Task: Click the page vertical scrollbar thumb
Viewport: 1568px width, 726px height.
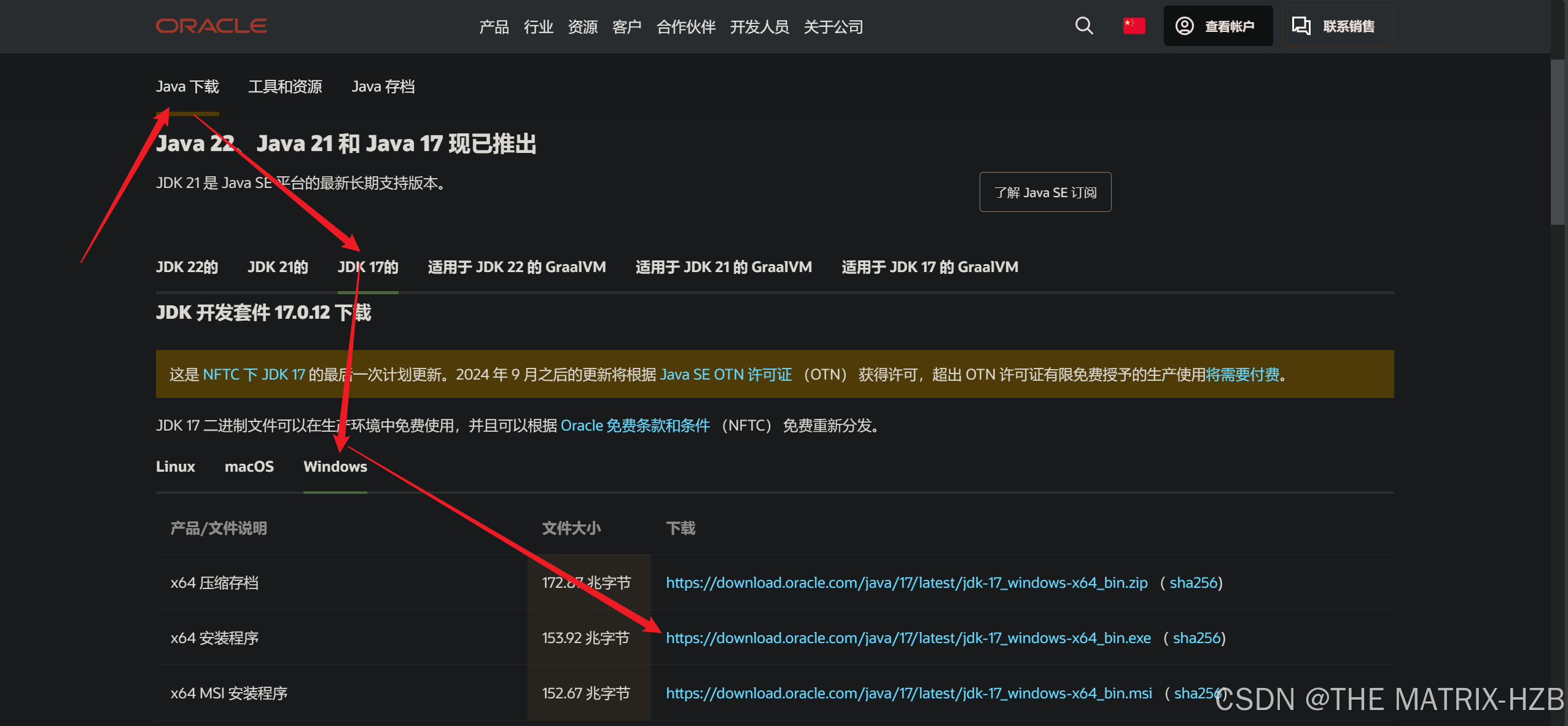Action: 1557,142
